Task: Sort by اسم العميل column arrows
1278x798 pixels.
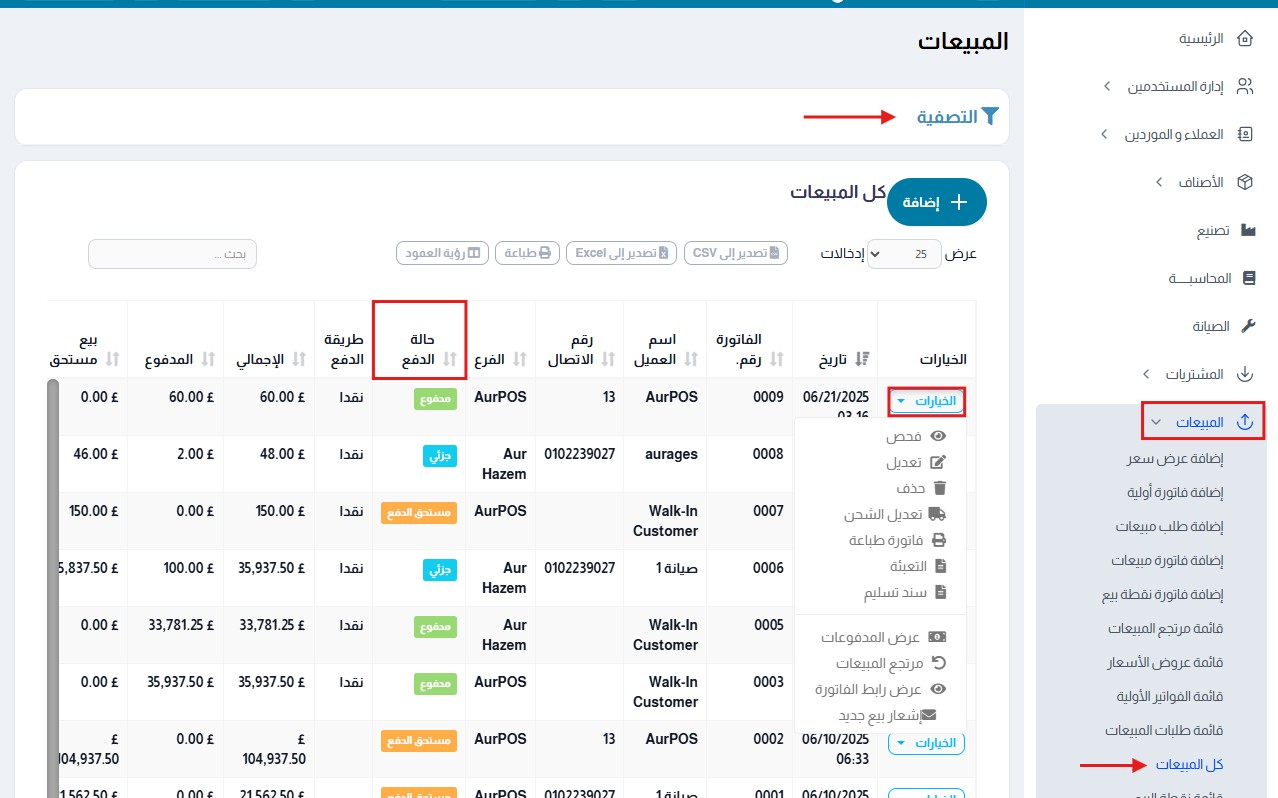Action: [x=689, y=359]
